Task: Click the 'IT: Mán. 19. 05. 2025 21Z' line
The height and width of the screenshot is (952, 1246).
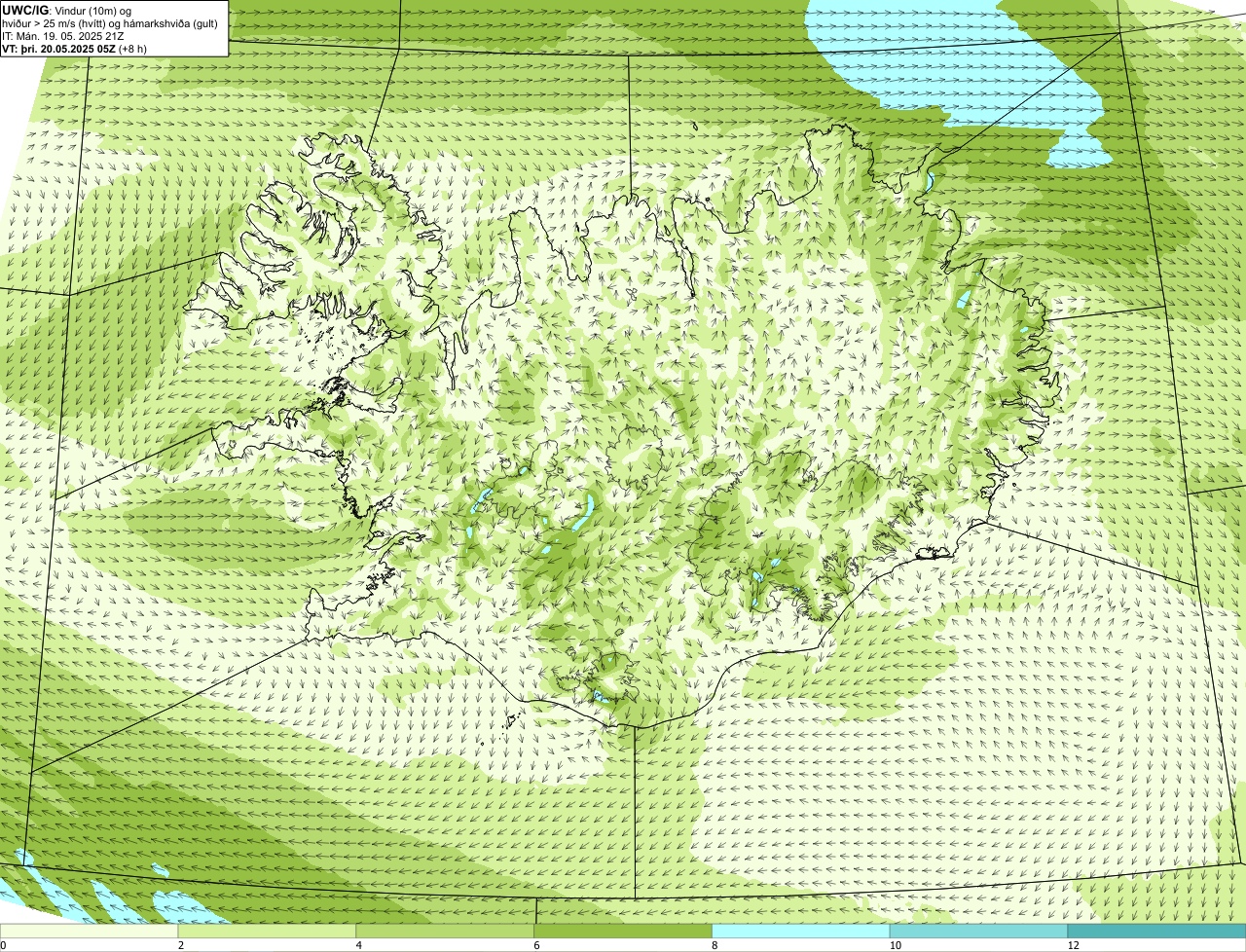Action: 62,36
